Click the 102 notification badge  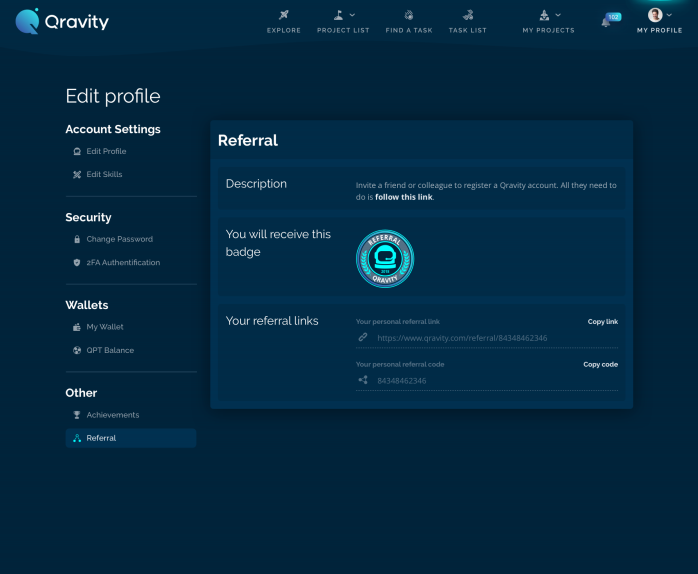(x=613, y=17)
